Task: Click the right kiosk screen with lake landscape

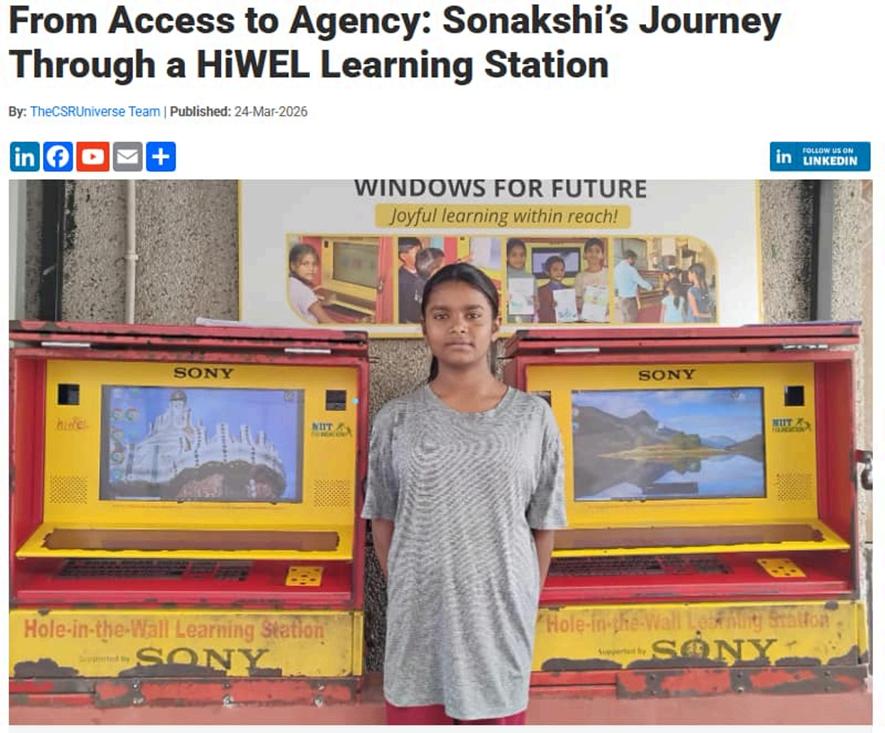Action: 668,444
